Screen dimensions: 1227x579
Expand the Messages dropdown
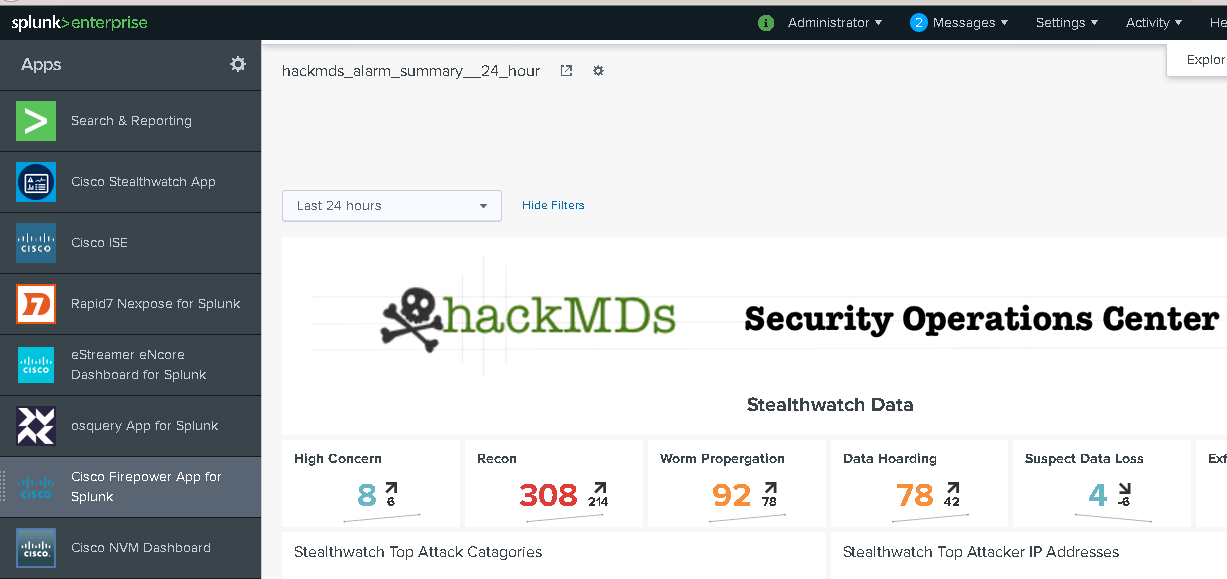click(958, 22)
